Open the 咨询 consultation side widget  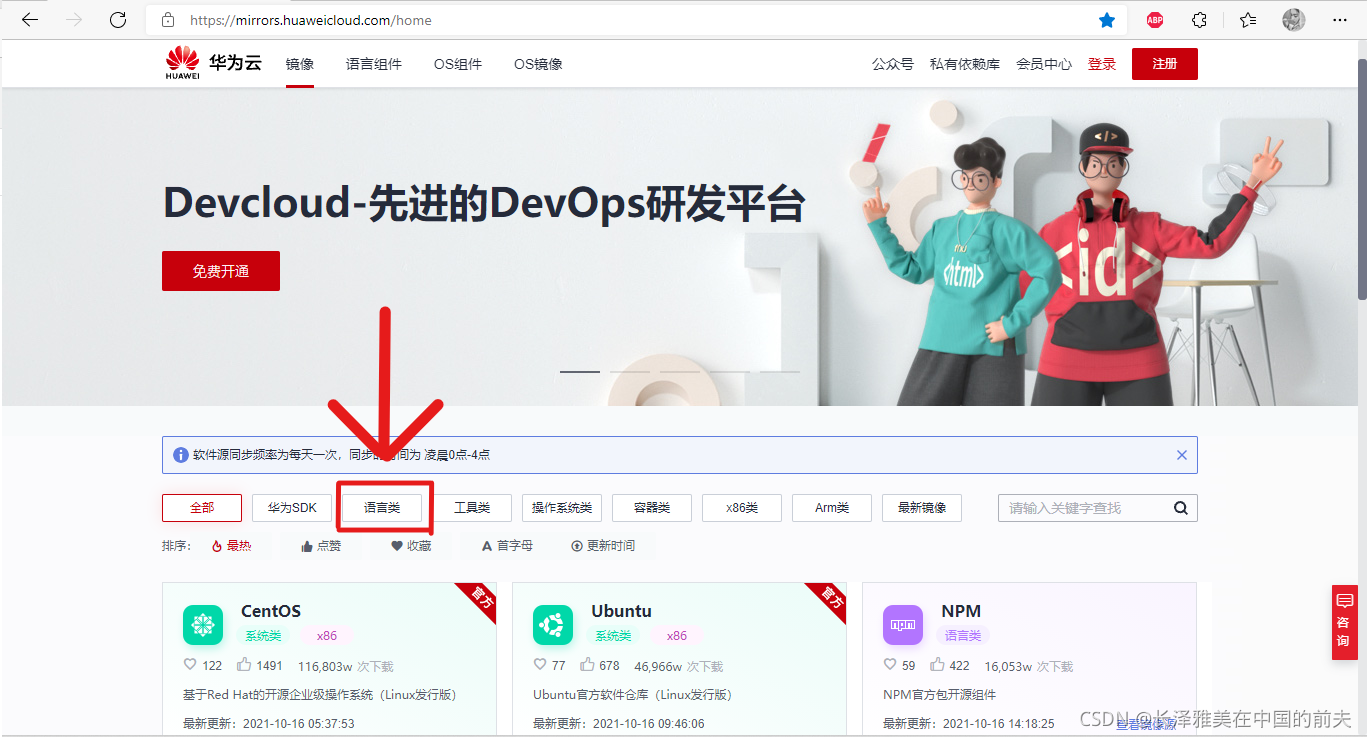pyautogui.click(x=1344, y=622)
